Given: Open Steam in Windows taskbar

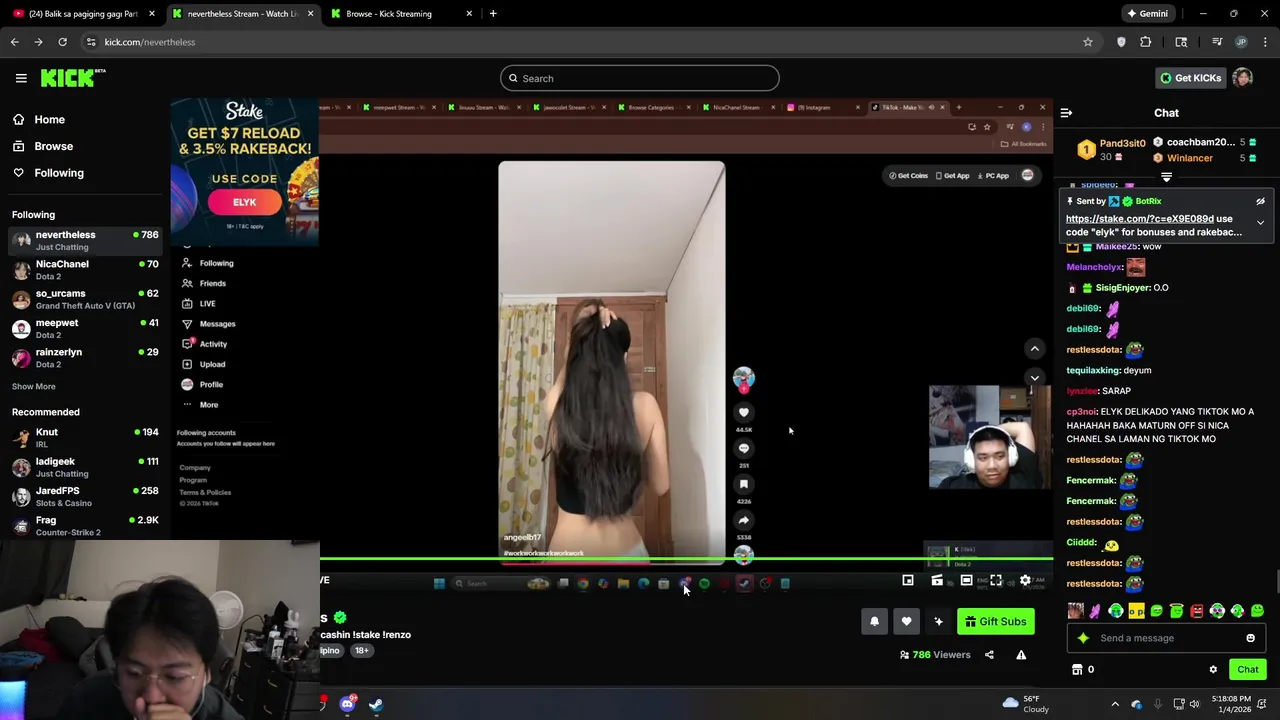Looking at the screenshot, I should click(x=375, y=704).
